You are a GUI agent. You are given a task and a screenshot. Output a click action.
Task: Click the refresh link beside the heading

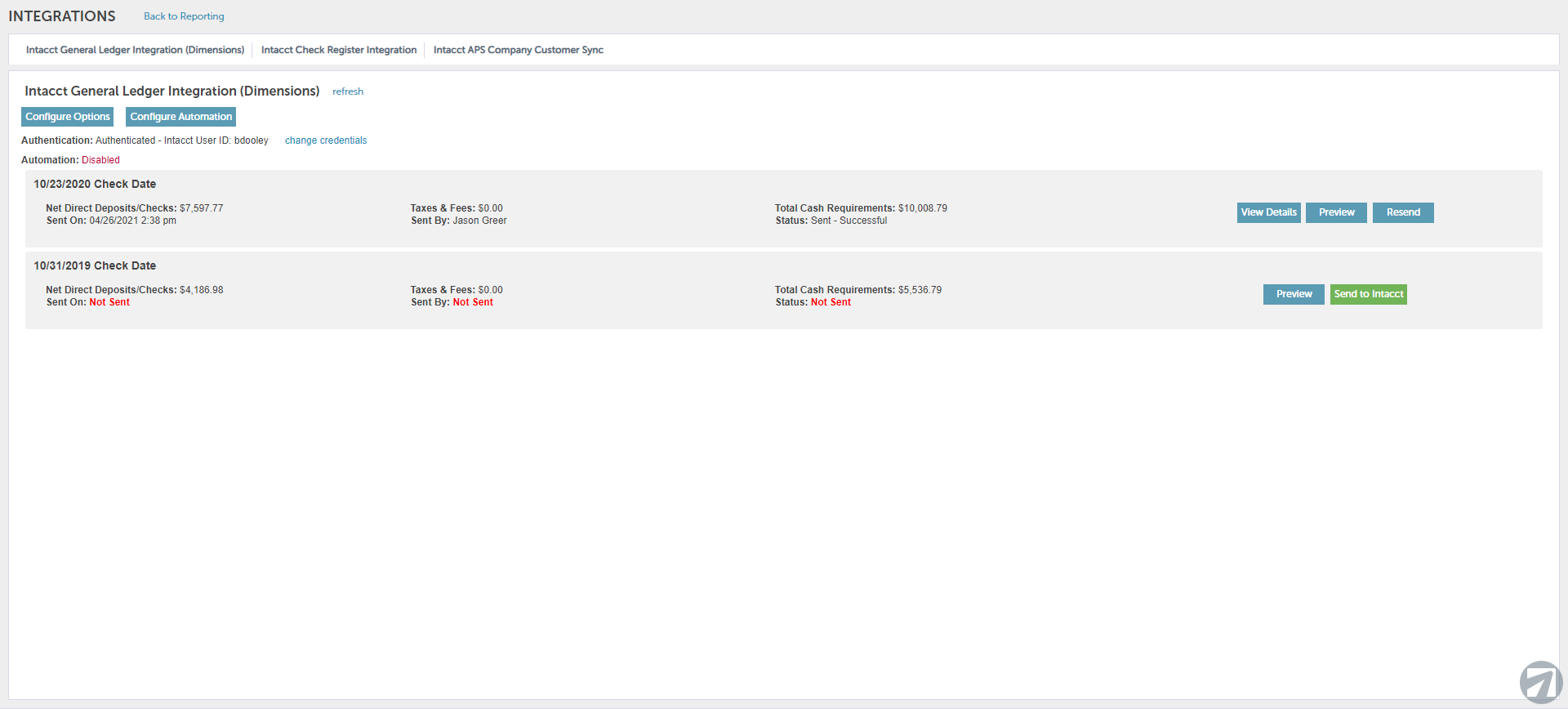(348, 91)
